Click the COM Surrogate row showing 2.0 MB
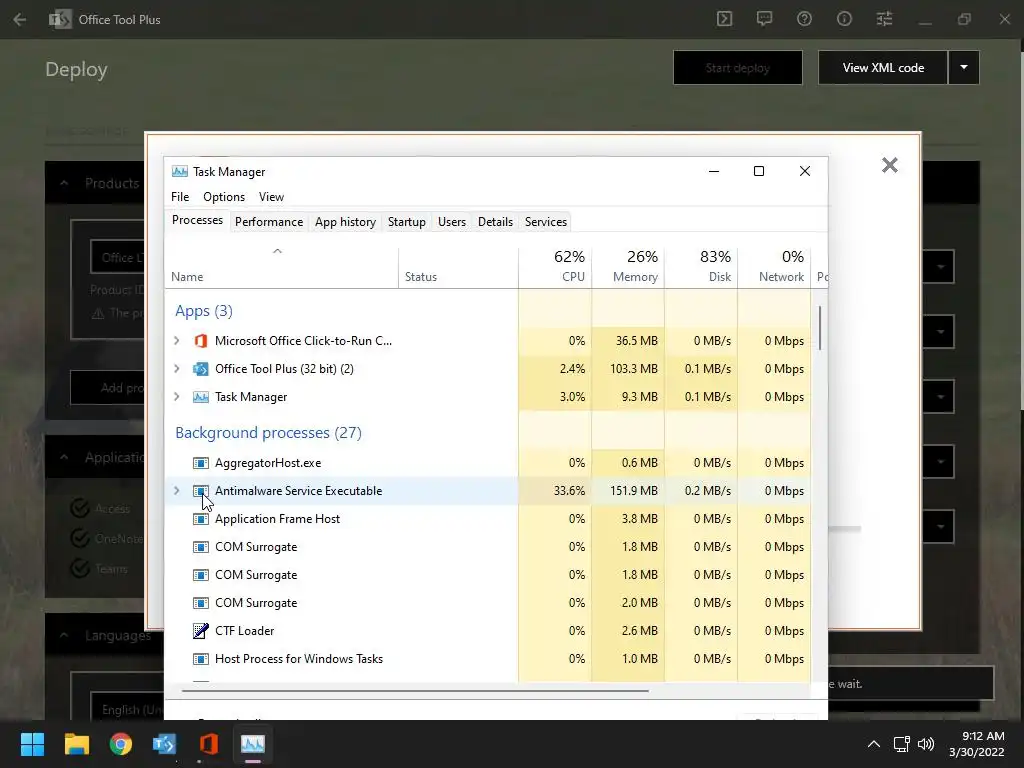 coord(488,603)
